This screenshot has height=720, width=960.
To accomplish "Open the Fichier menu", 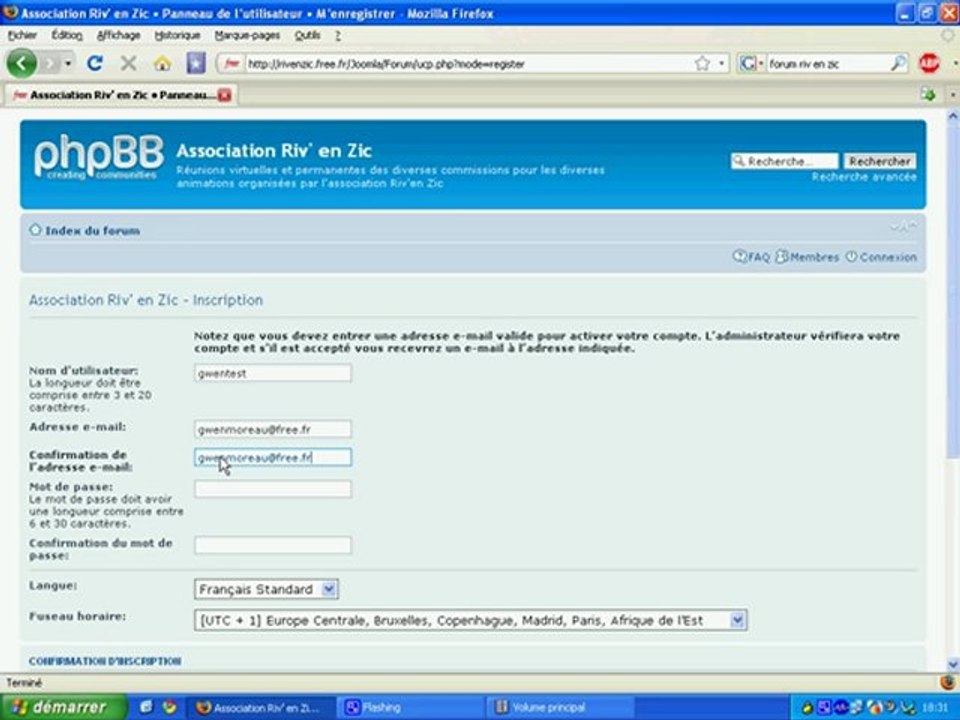I will click(23, 36).
